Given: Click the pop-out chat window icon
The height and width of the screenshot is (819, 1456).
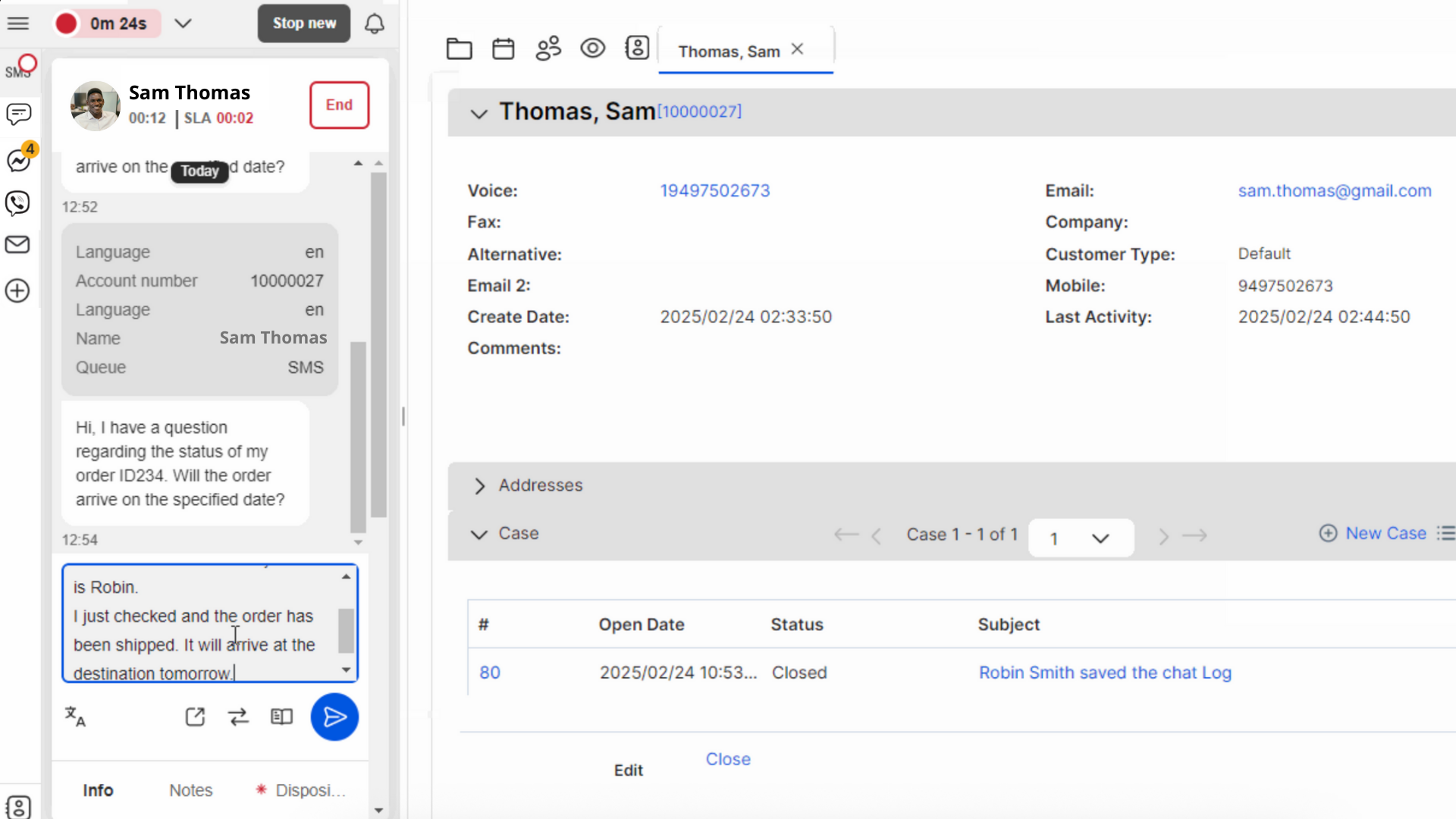Looking at the screenshot, I should (195, 717).
